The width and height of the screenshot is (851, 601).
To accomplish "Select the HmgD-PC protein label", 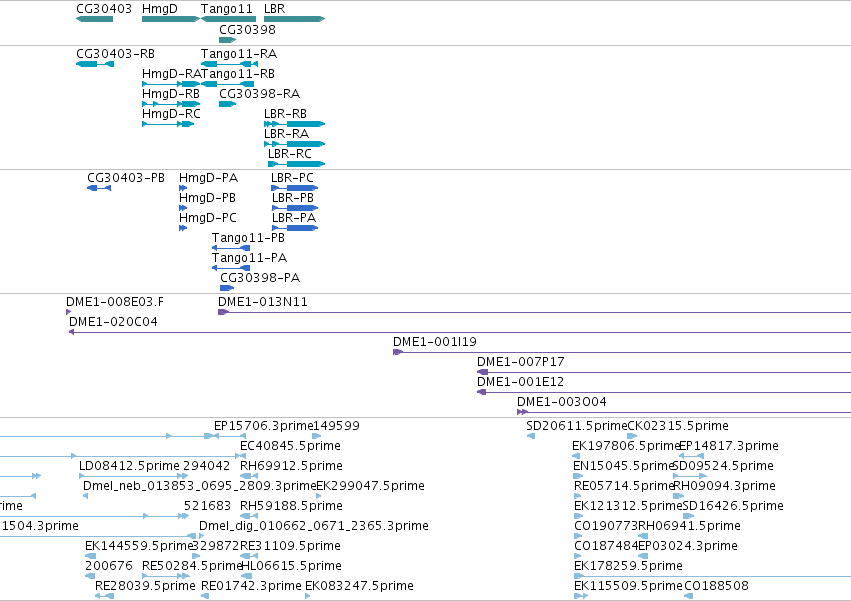I will [208, 218].
